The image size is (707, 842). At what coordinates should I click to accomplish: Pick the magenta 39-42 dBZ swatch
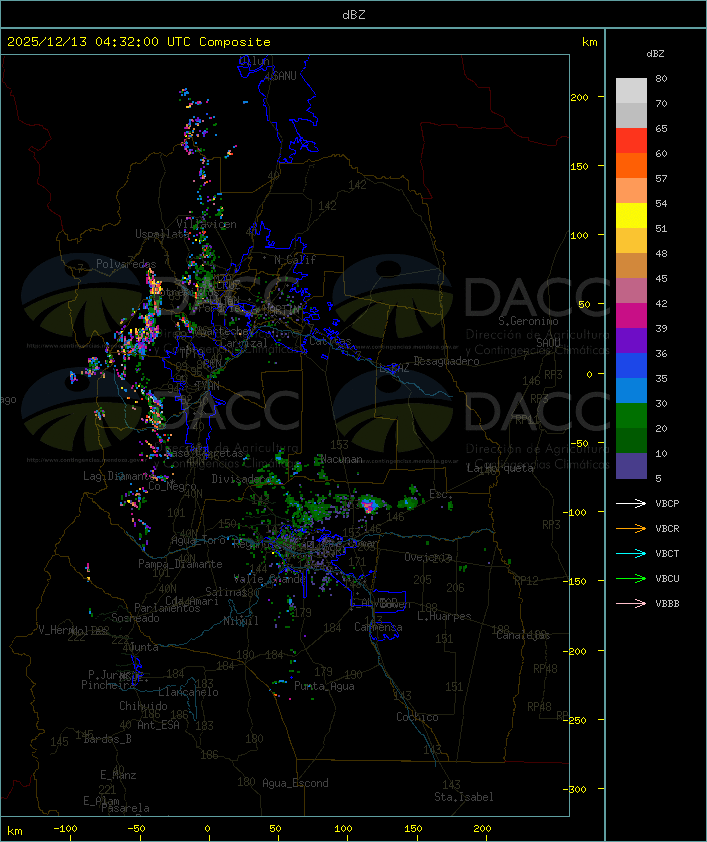tap(631, 315)
